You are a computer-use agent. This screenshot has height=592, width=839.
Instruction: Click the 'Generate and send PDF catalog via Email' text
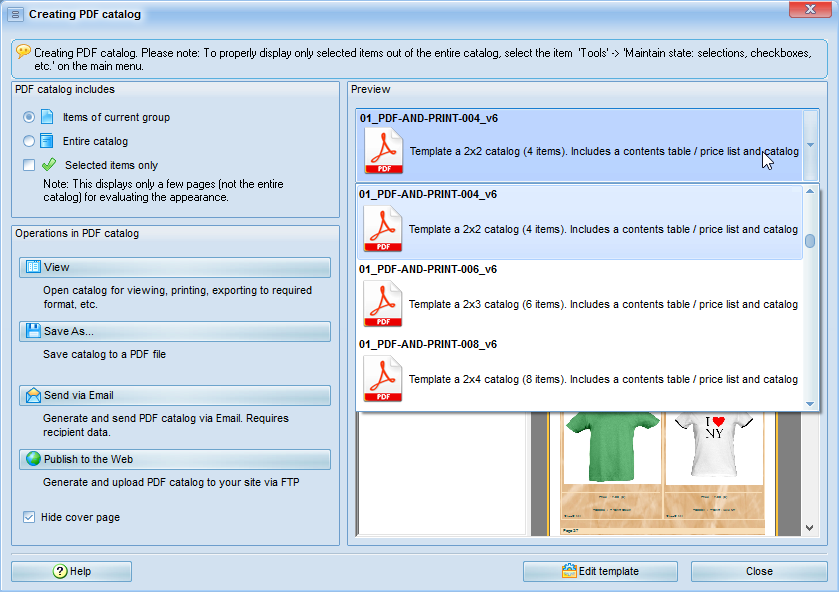pos(166,425)
